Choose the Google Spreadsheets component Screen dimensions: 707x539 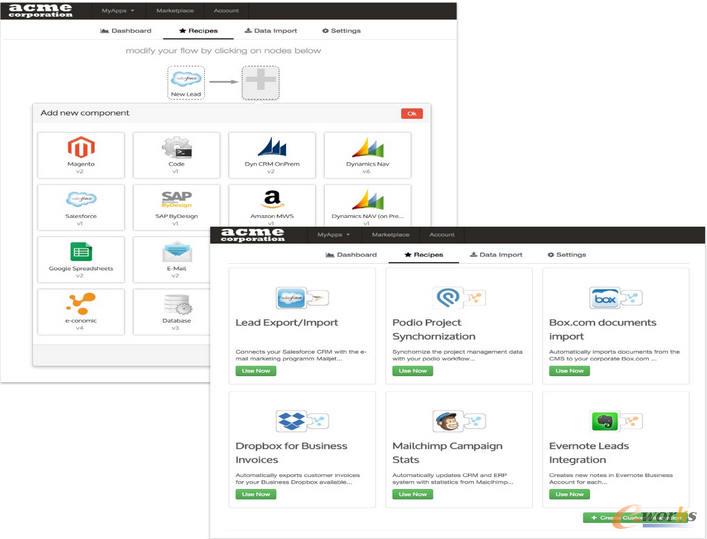[x=81, y=252]
